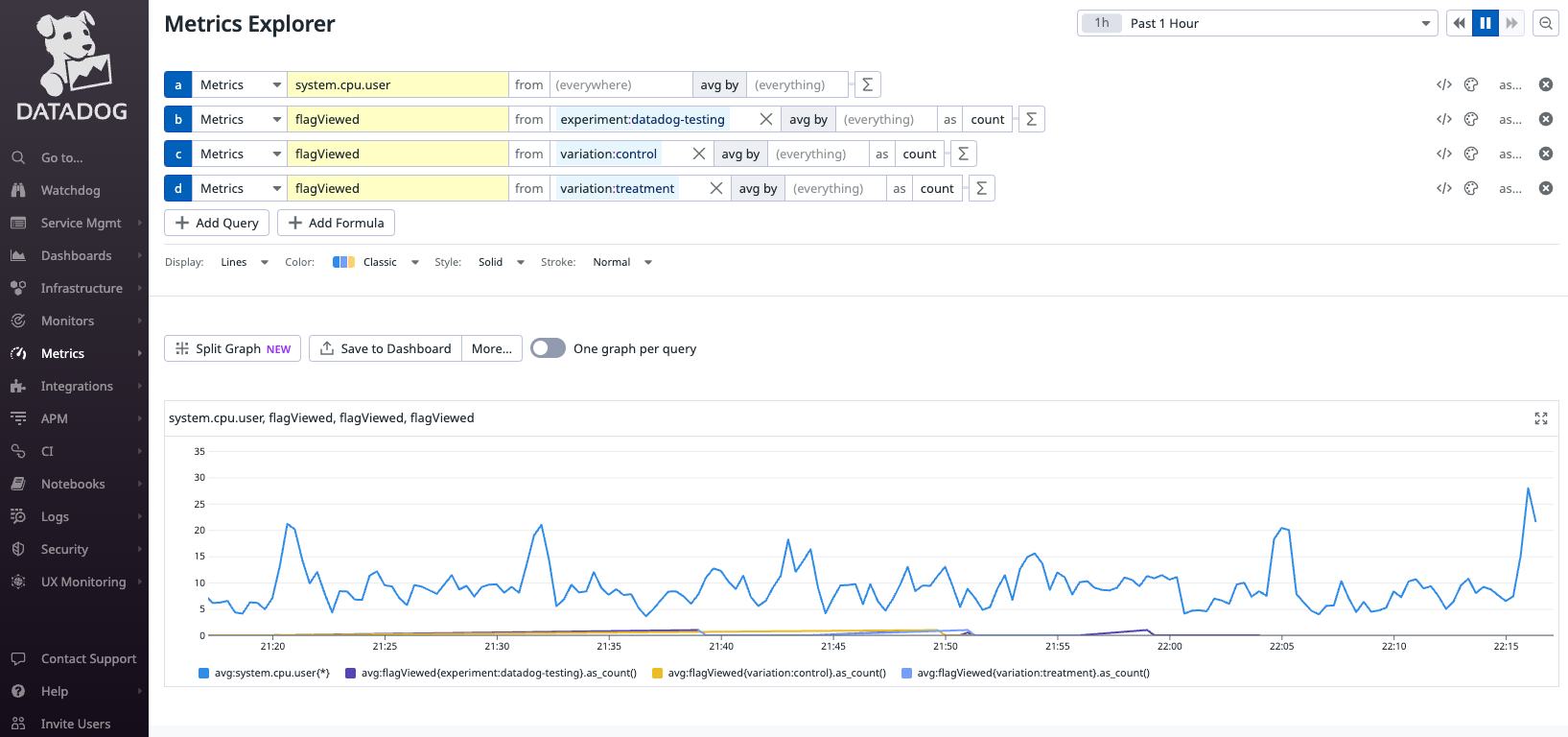
Task: Open sigma functions for query d
Action: tap(981, 188)
